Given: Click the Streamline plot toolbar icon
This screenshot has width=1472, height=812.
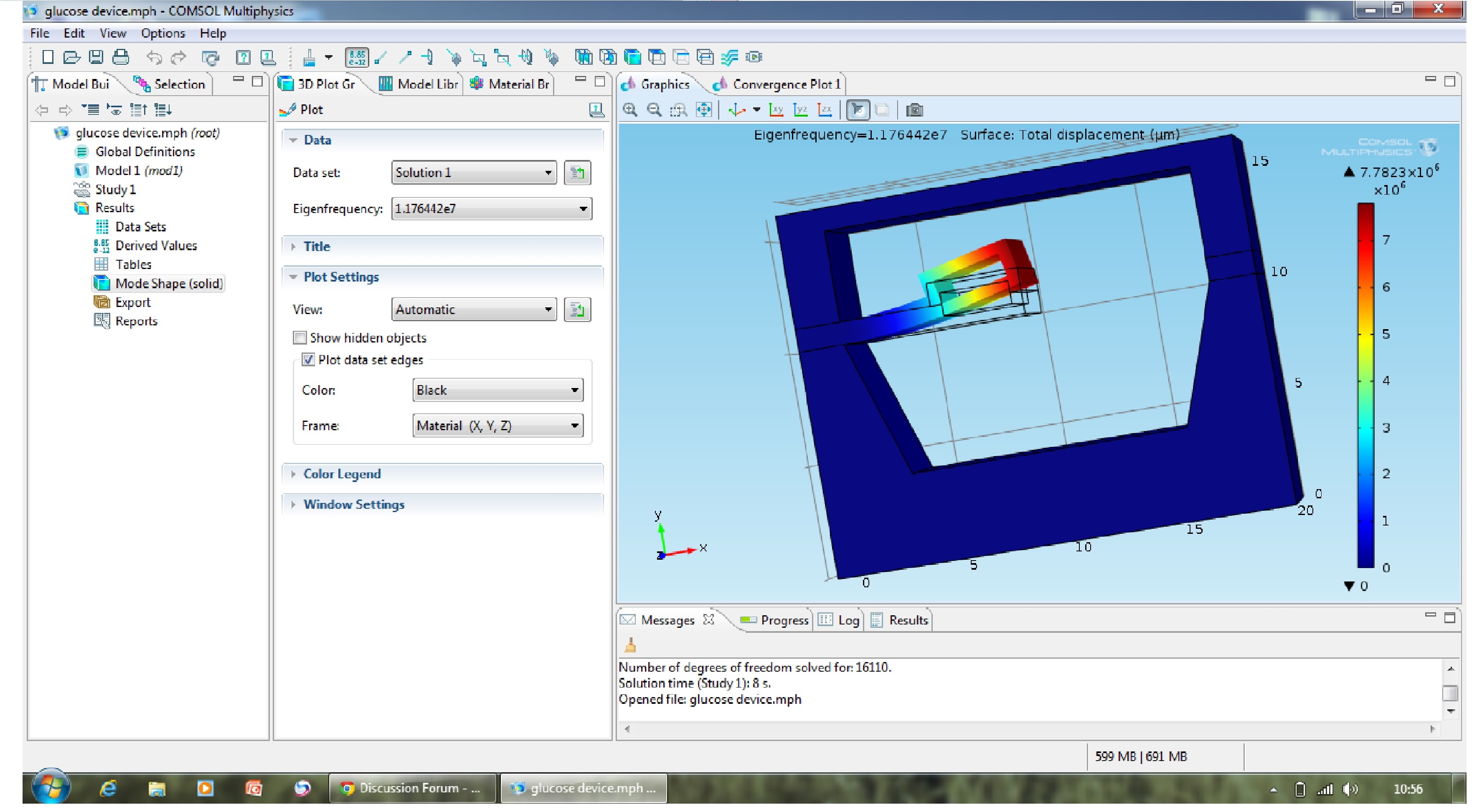Looking at the screenshot, I should click(730, 57).
